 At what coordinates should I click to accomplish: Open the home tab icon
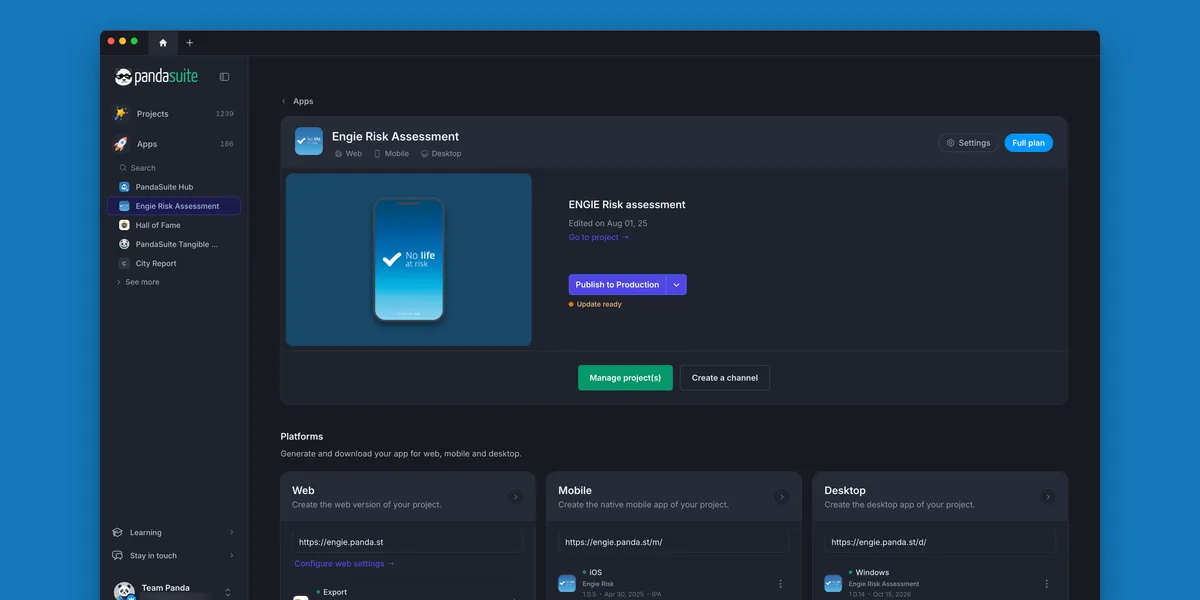(163, 42)
